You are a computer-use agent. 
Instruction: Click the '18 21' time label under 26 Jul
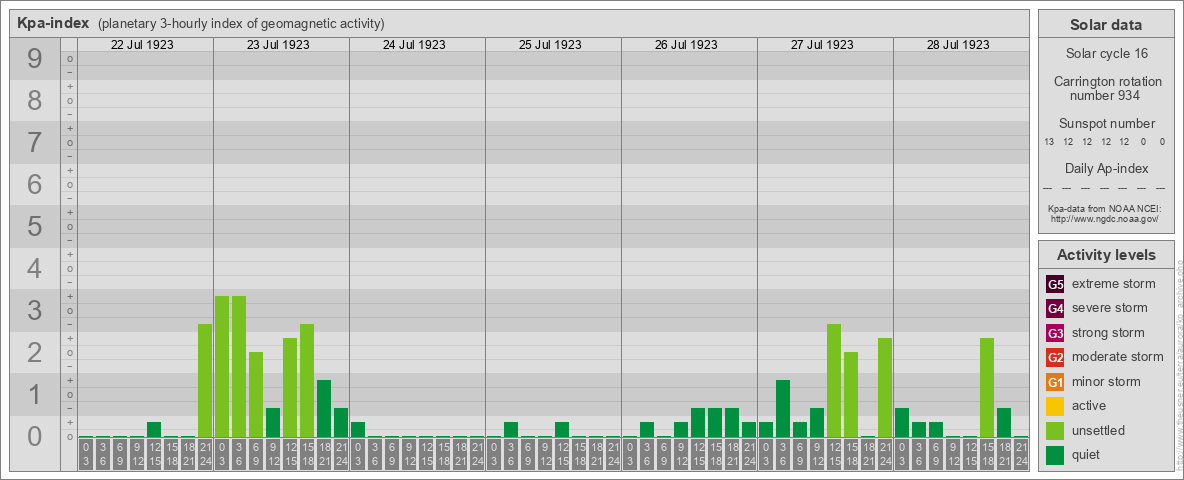point(732,455)
